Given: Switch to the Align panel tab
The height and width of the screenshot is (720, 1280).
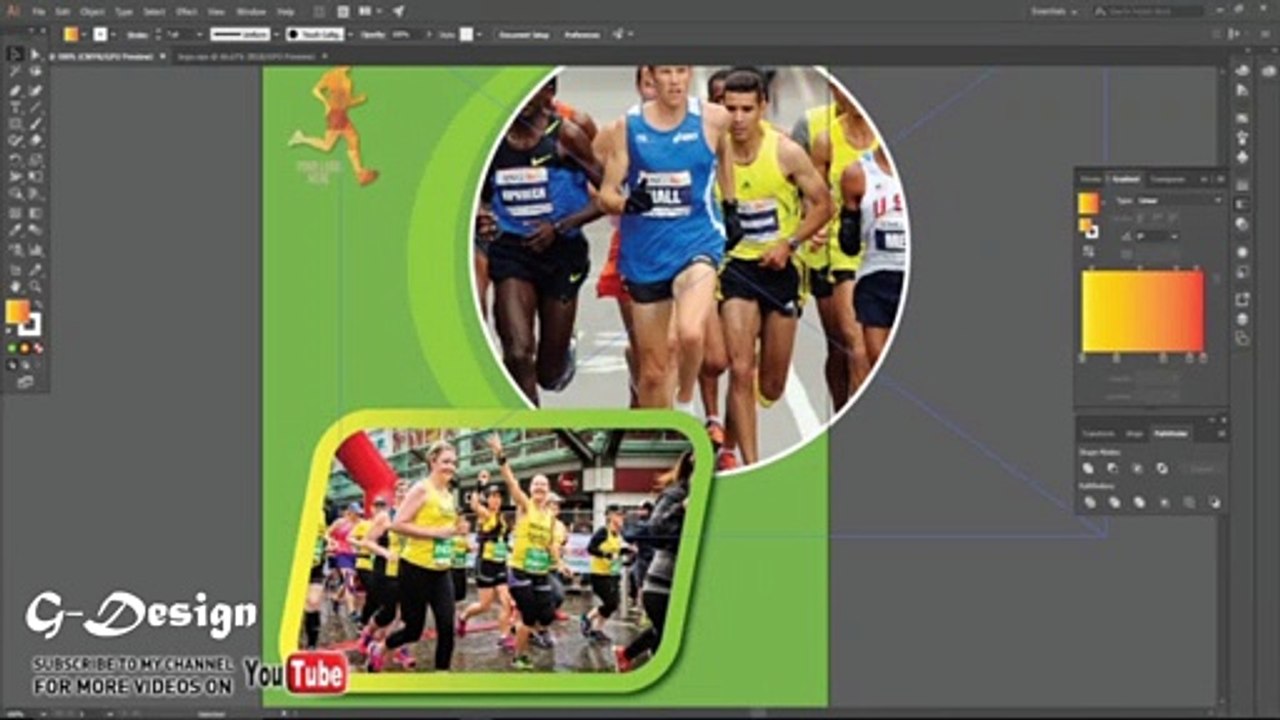Looking at the screenshot, I should tap(1134, 434).
